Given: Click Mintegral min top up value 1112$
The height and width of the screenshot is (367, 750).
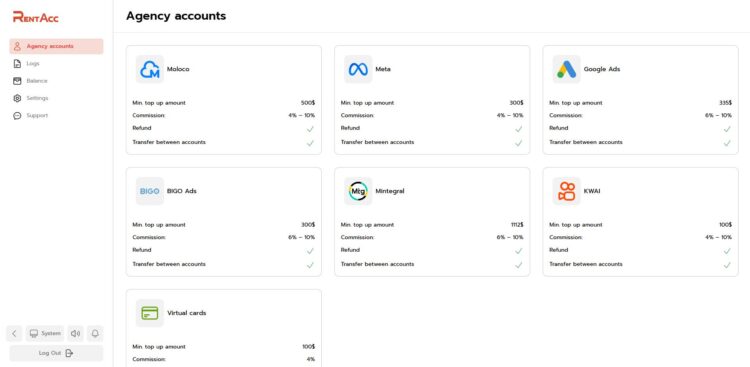Looking at the screenshot, I should coord(517,225).
